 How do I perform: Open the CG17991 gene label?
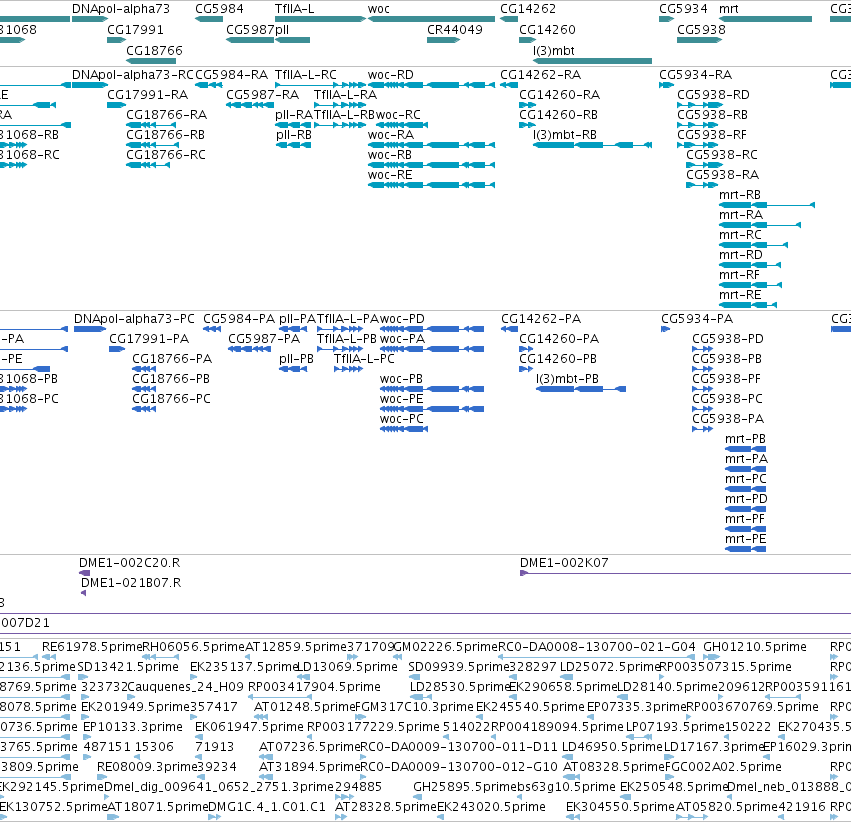(135, 29)
